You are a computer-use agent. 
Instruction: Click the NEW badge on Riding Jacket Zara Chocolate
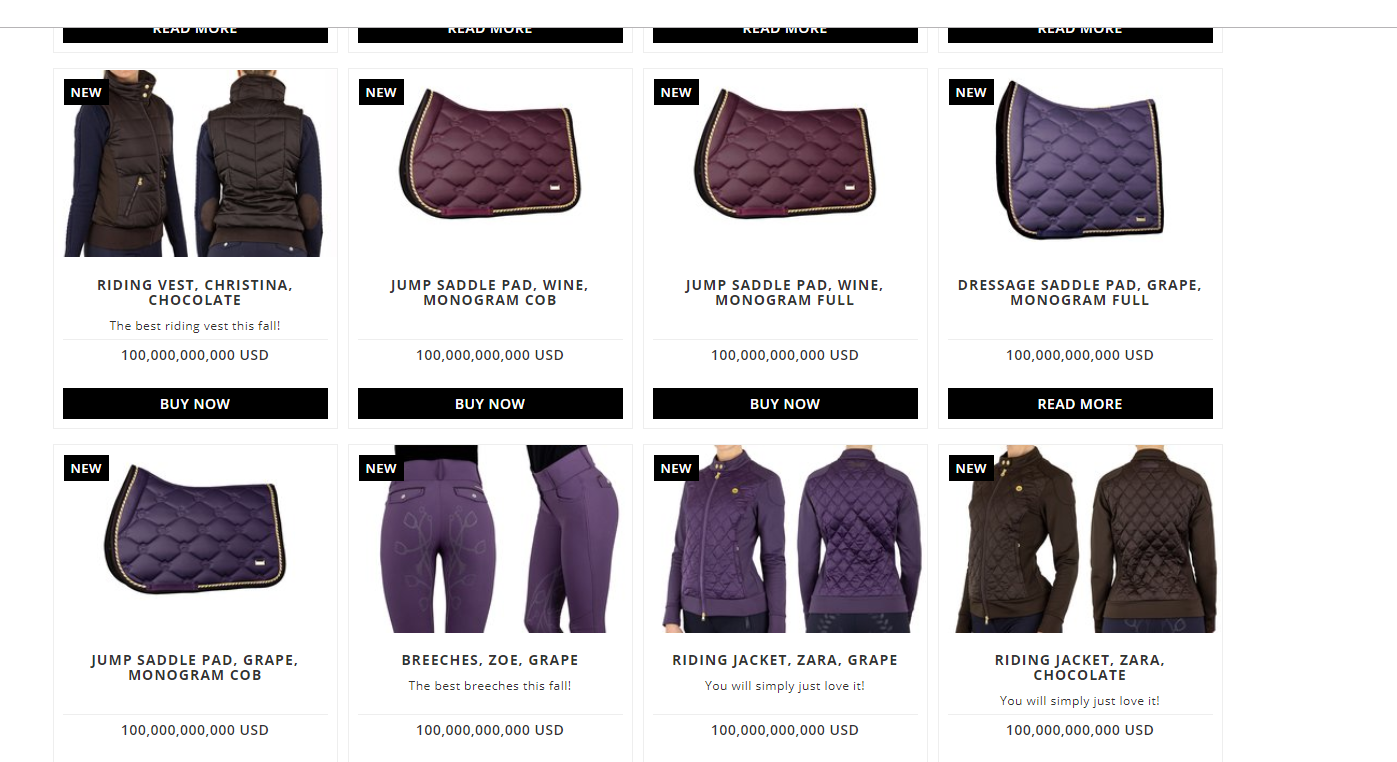click(x=971, y=468)
